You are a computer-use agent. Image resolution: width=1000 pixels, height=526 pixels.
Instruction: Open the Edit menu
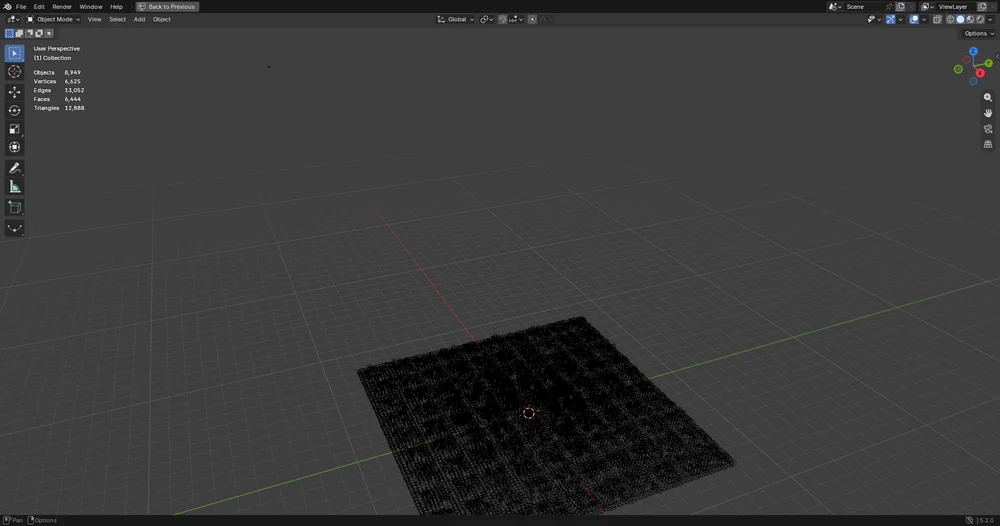(39, 6)
